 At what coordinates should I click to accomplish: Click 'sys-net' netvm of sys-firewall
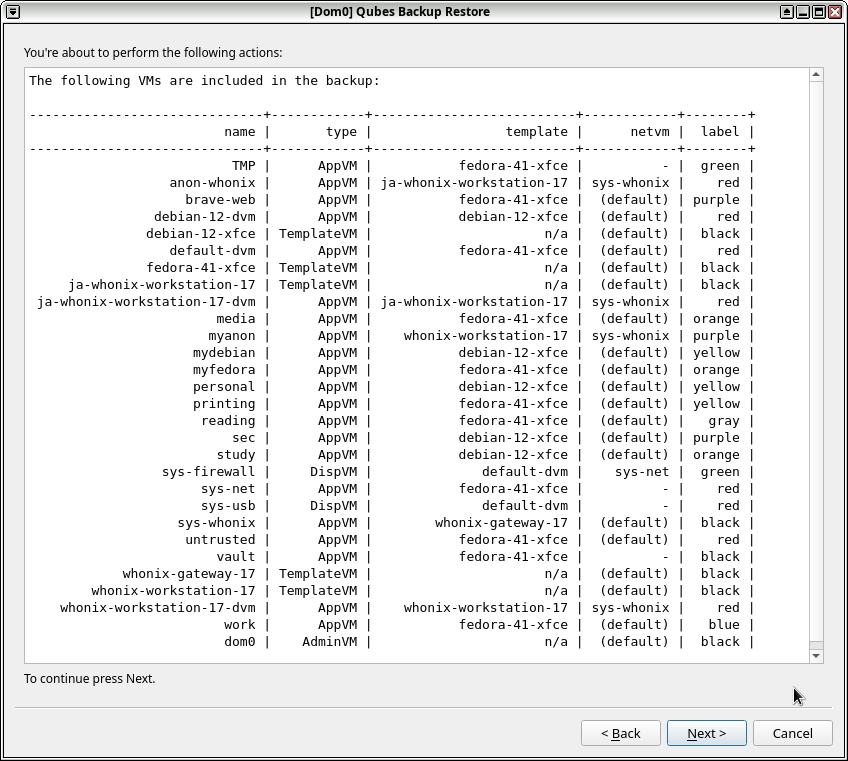click(x=642, y=472)
